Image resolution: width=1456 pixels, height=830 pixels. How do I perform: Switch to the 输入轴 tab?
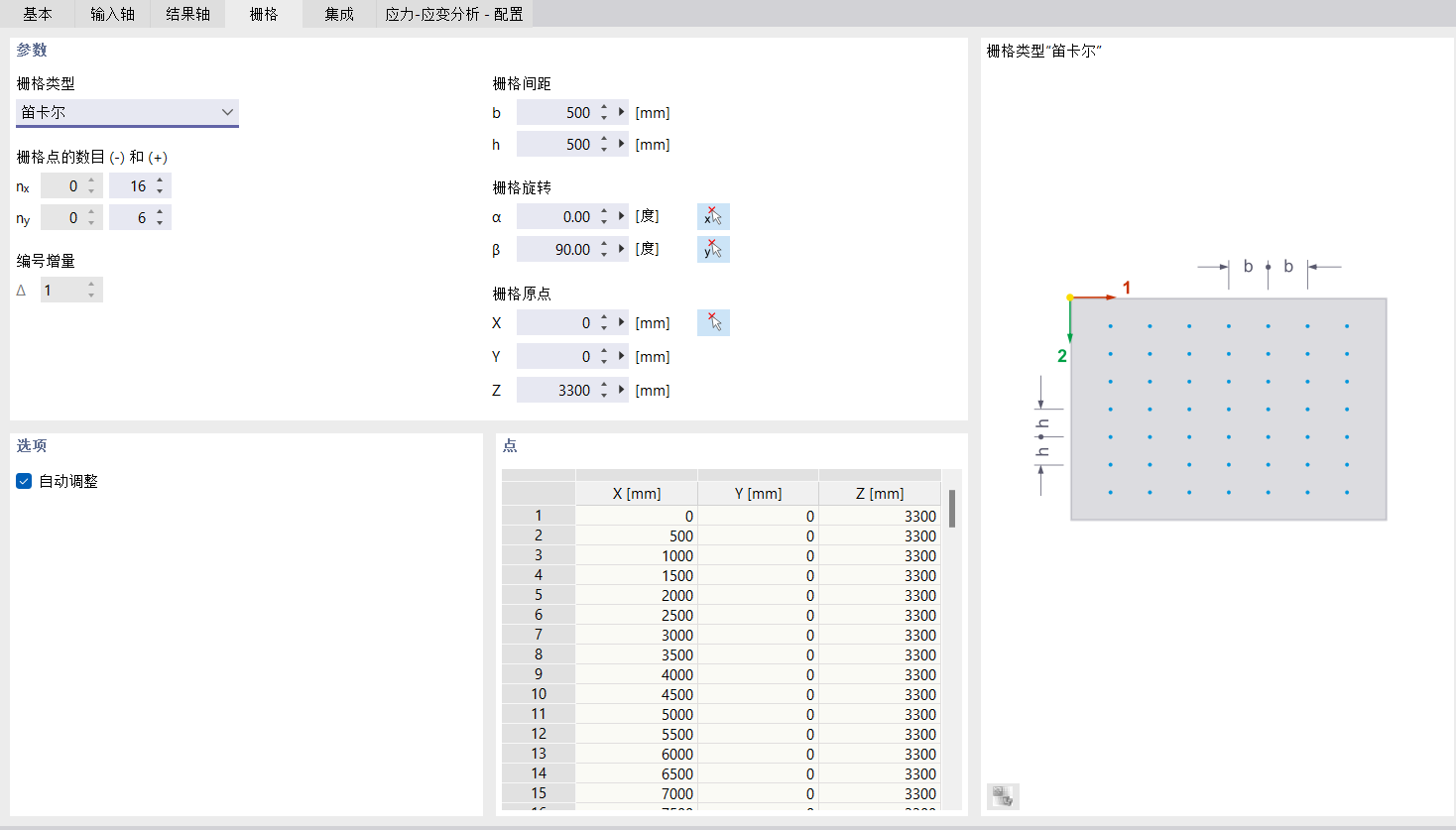pyautogui.click(x=112, y=14)
